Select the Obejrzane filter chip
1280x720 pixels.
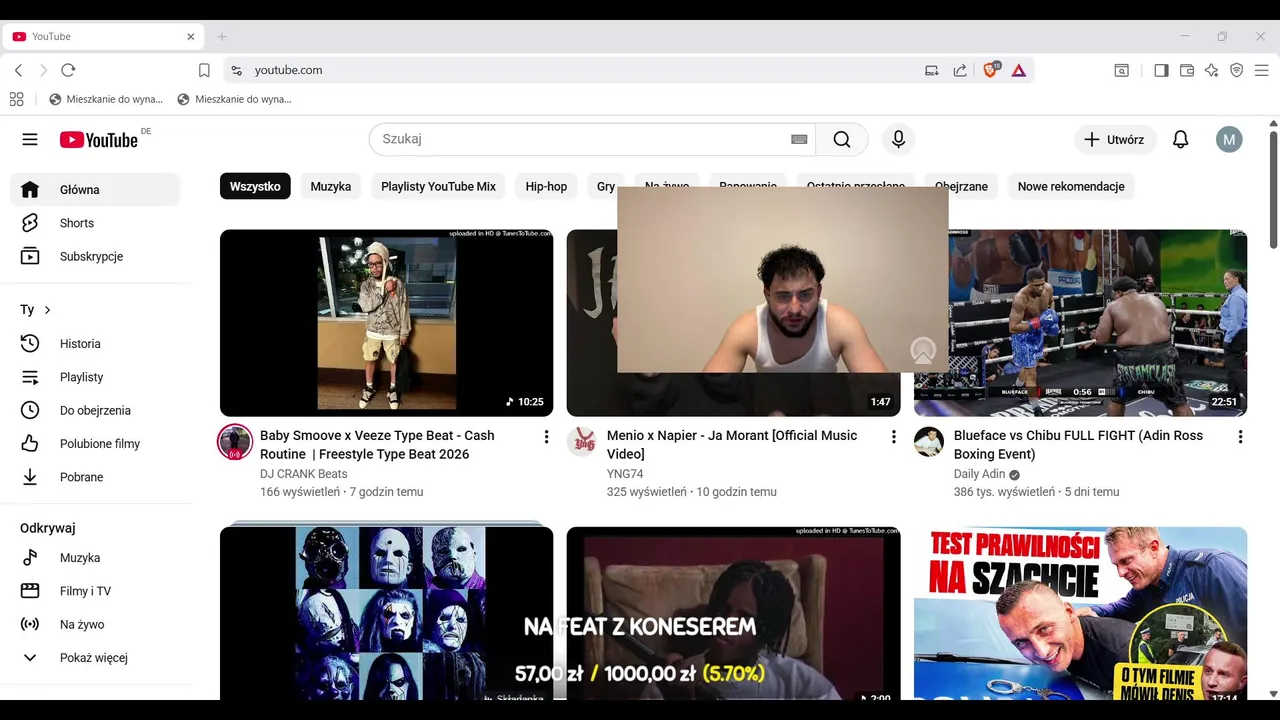961,186
